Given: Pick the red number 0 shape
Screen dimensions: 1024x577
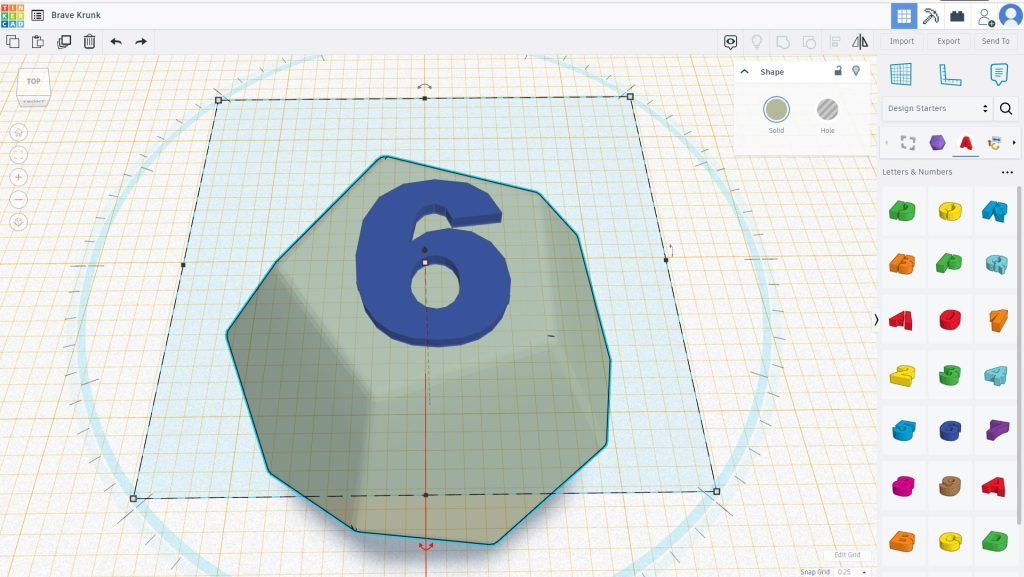Looking at the screenshot, I should tap(950, 320).
